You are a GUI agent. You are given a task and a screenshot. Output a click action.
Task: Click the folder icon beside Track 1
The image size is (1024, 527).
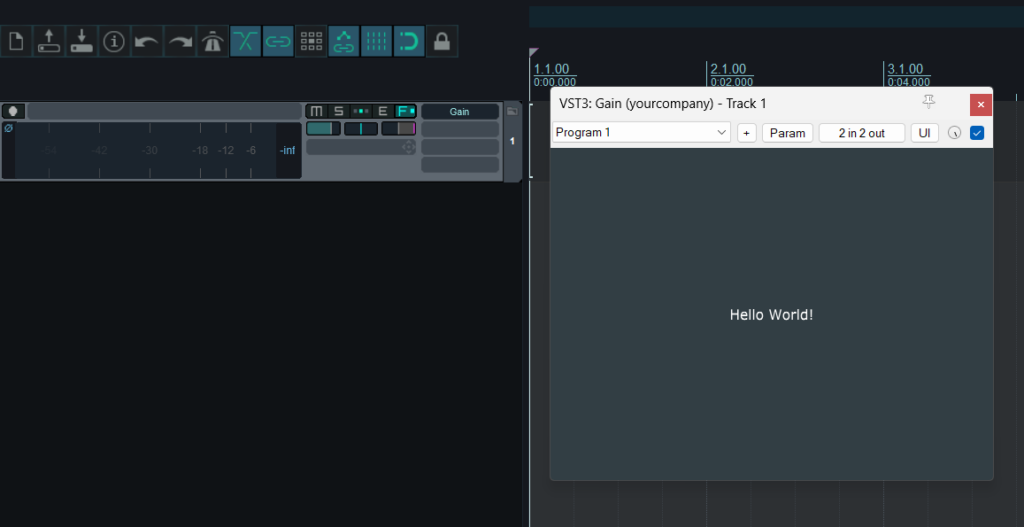512,111
